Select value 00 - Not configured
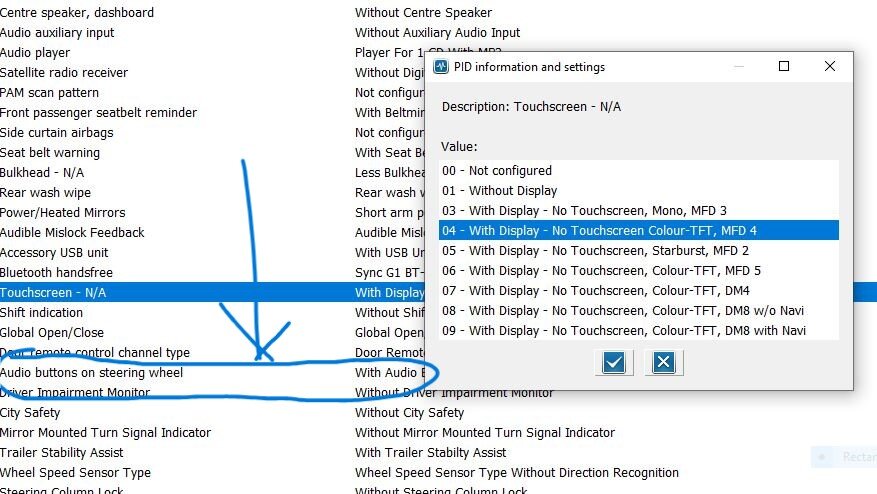Viewport: 877px width, 494px height. point(497,170)
